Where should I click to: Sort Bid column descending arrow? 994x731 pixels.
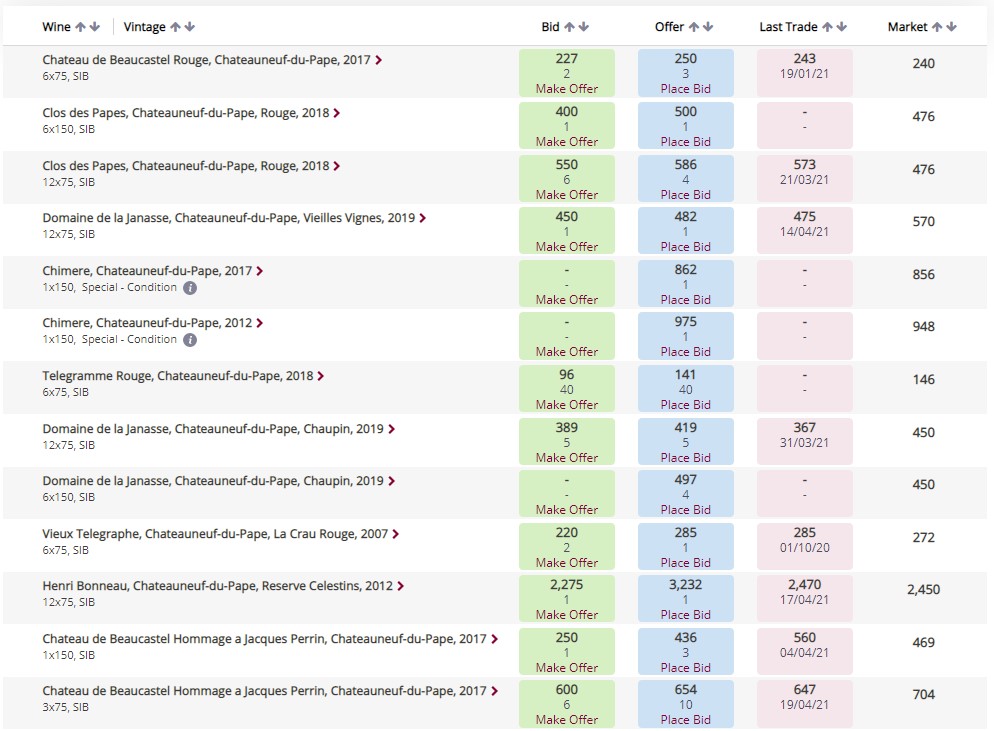point(584,27)
